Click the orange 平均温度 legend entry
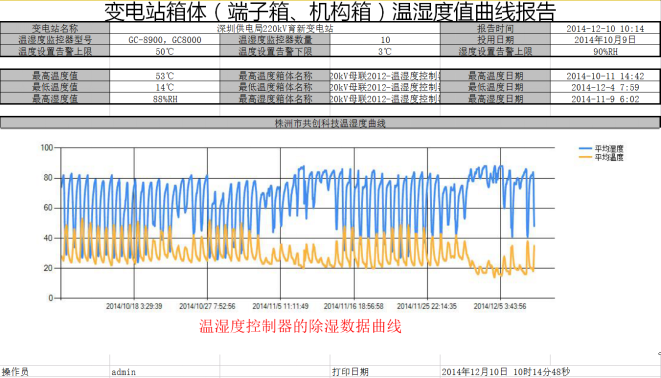The image size is (661, 378). click(601, 157)
